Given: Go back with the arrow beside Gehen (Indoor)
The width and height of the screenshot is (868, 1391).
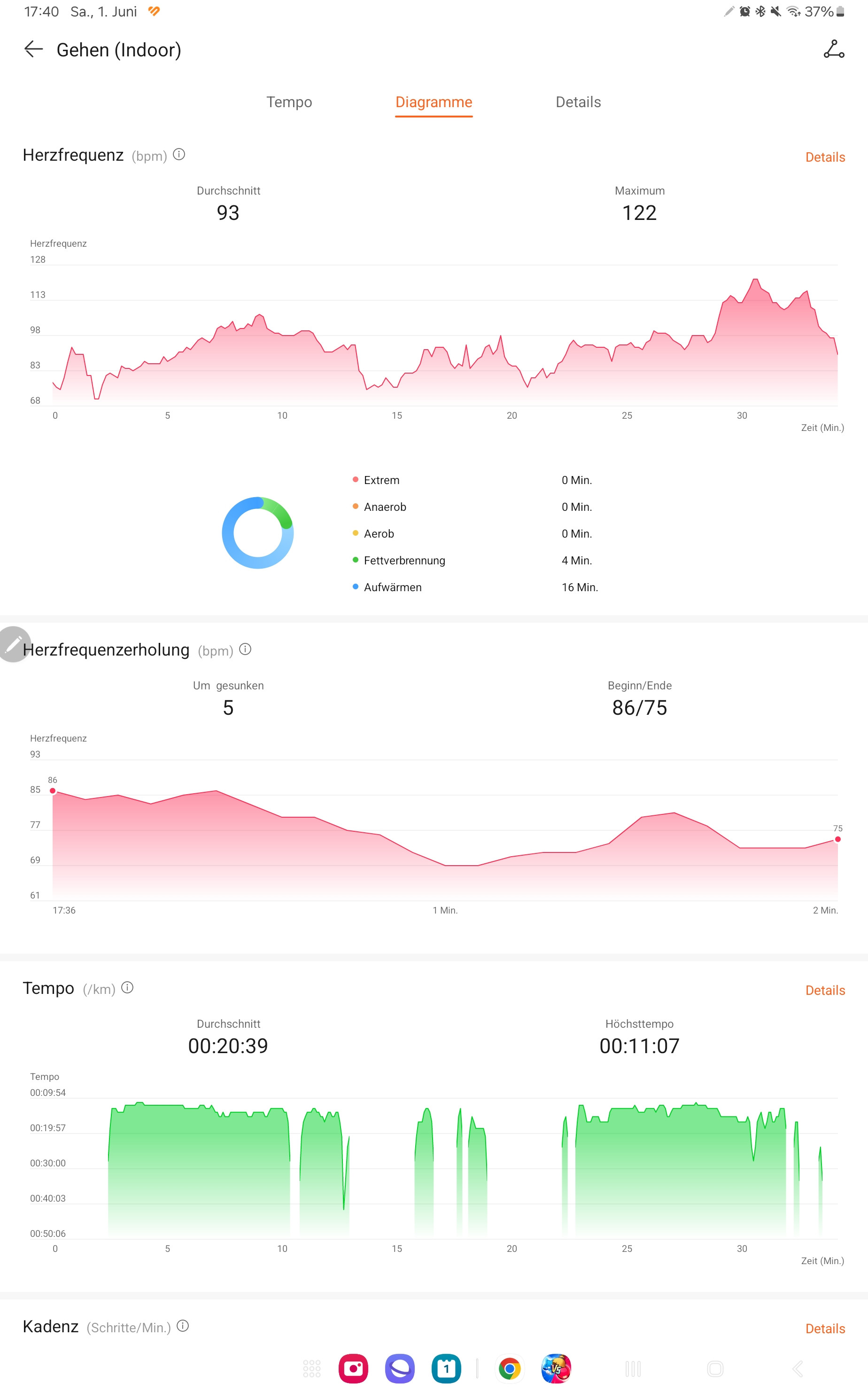Looking at the screenshot, I should coord(34,49).
